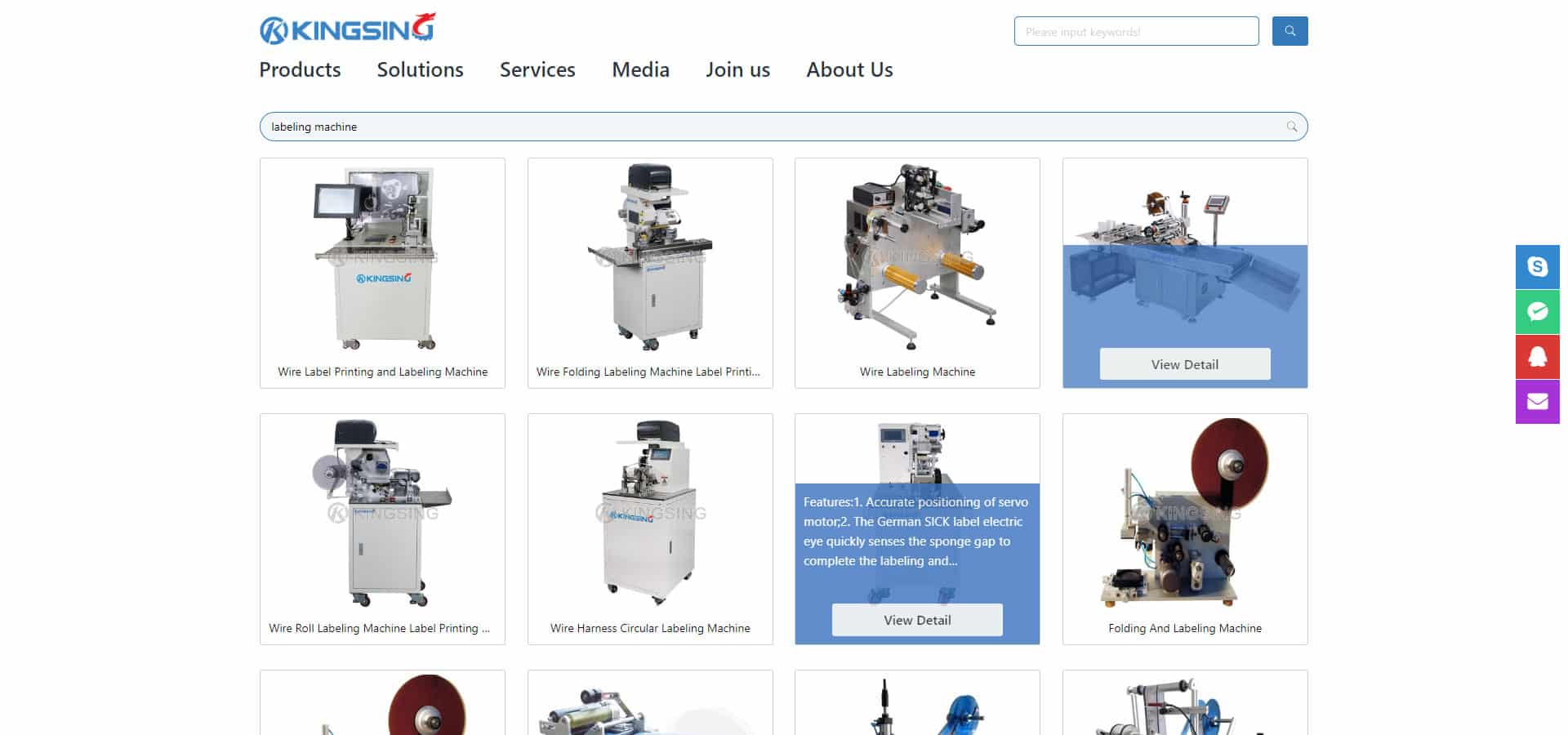Select Folding And Labeling Machine product image
This screenshot has width=1568, height=735.
(1185, 513)
